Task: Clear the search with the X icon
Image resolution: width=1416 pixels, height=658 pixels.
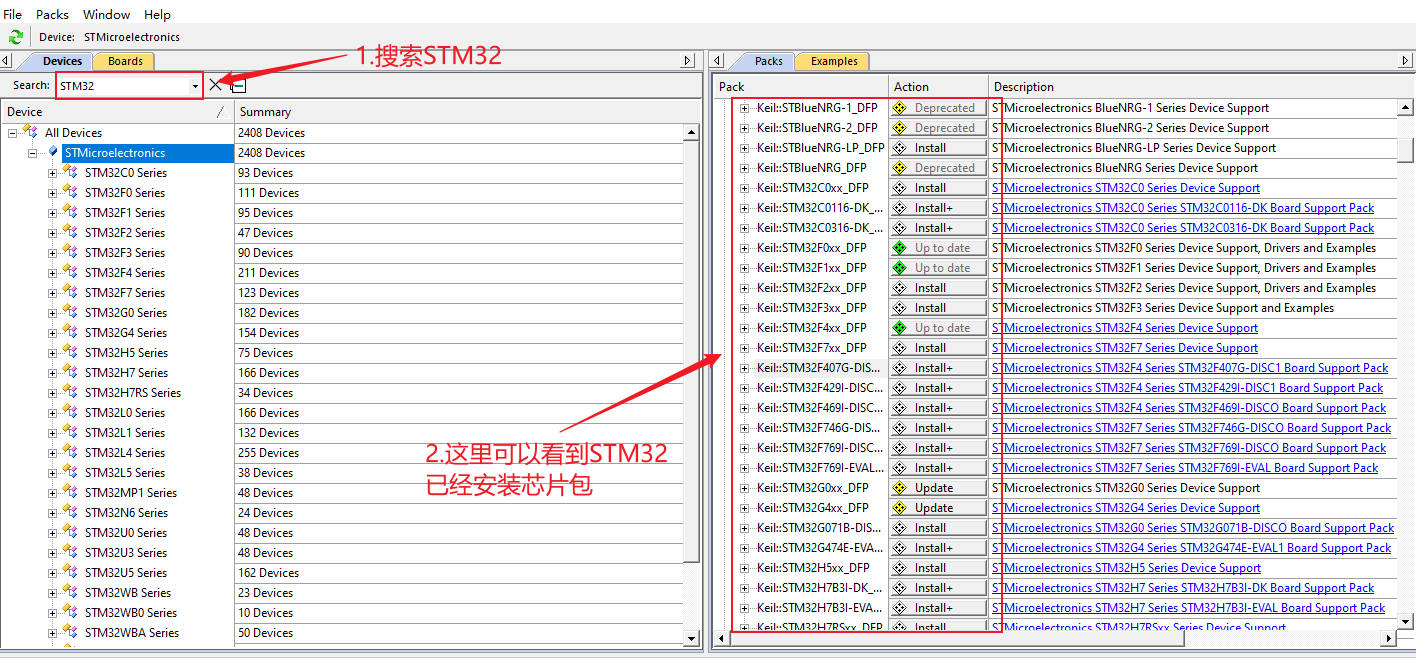Action: (216, 85)
